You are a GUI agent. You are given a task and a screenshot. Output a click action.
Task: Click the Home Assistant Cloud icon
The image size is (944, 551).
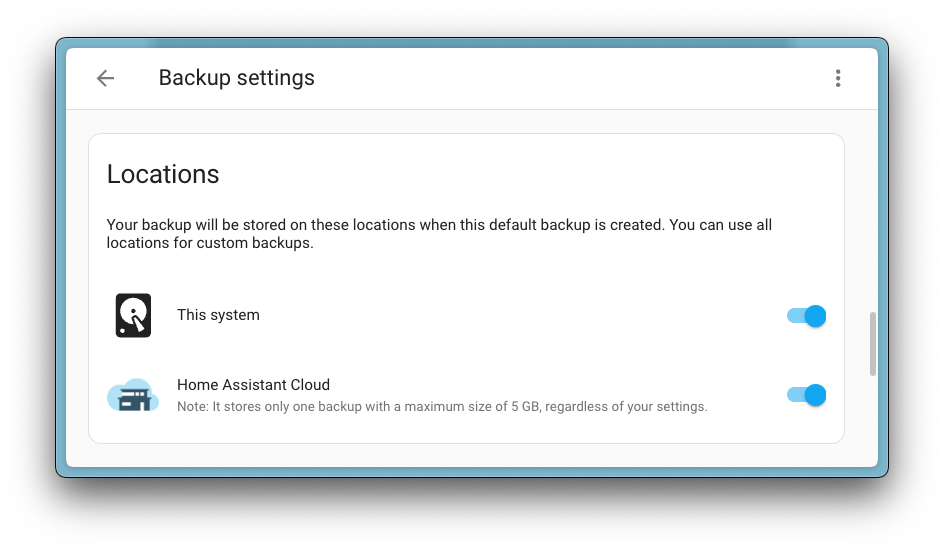coord(133,395)
